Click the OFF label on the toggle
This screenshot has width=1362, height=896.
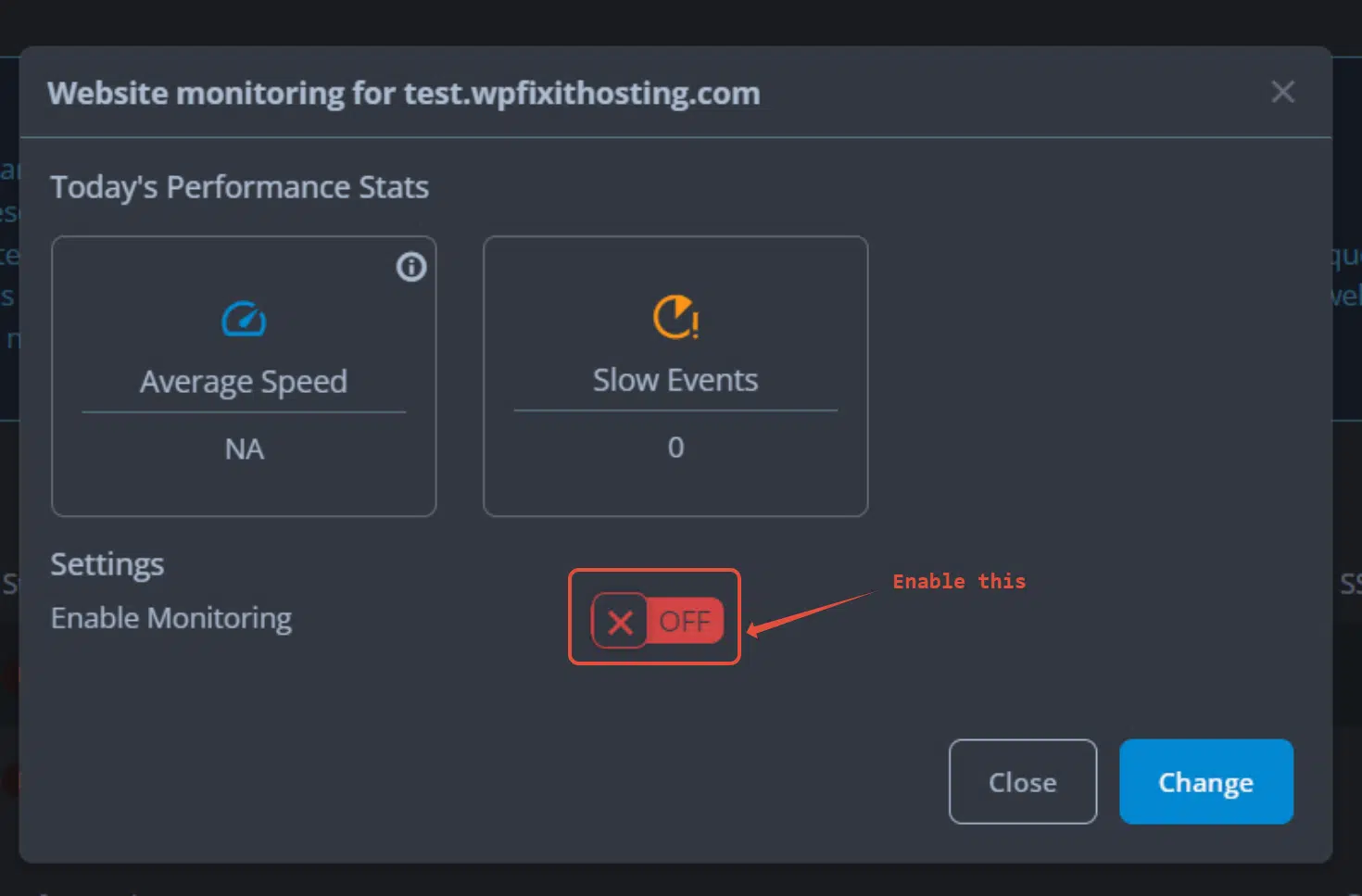click(685, 621)
